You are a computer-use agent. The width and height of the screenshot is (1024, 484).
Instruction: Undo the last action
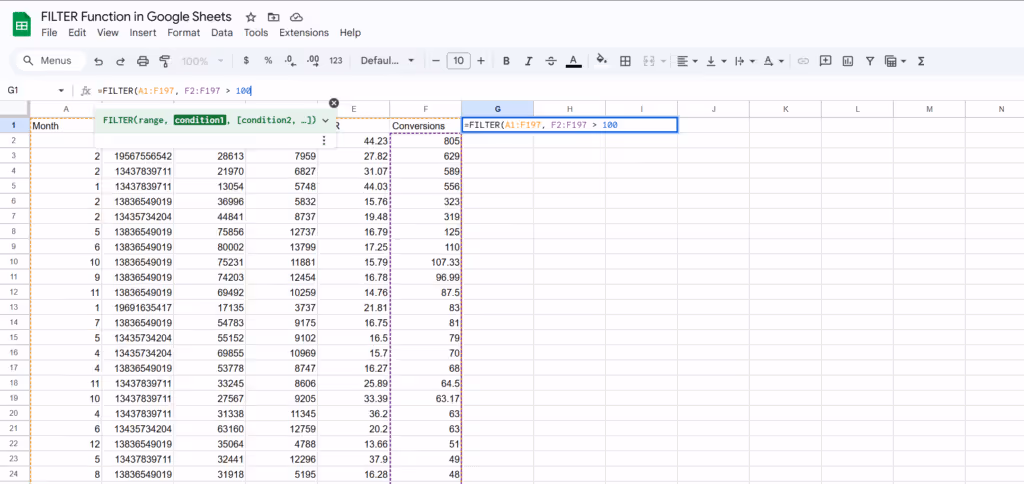[x=99, y=61]
